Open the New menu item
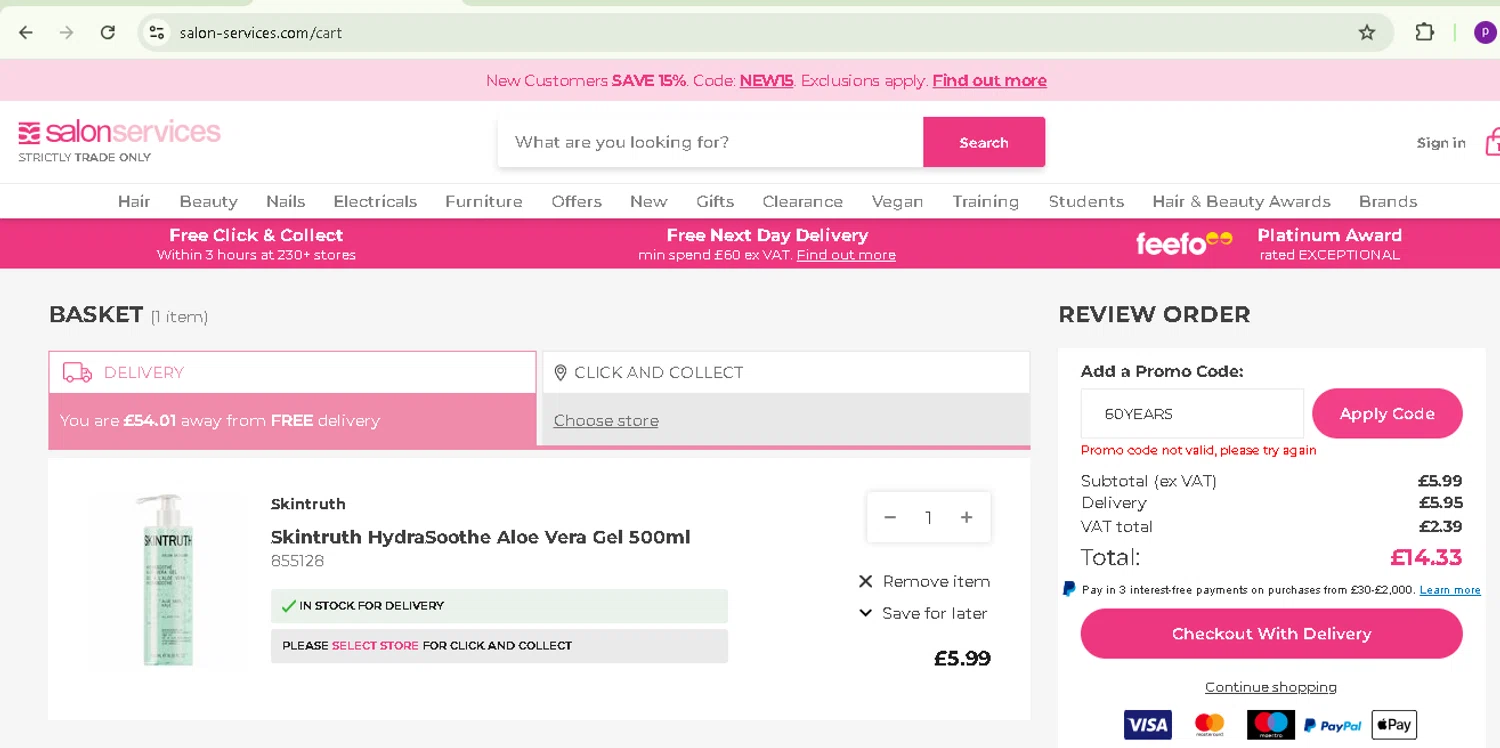The height and width of the screenshot is (748, 1500). click(648, 201)
